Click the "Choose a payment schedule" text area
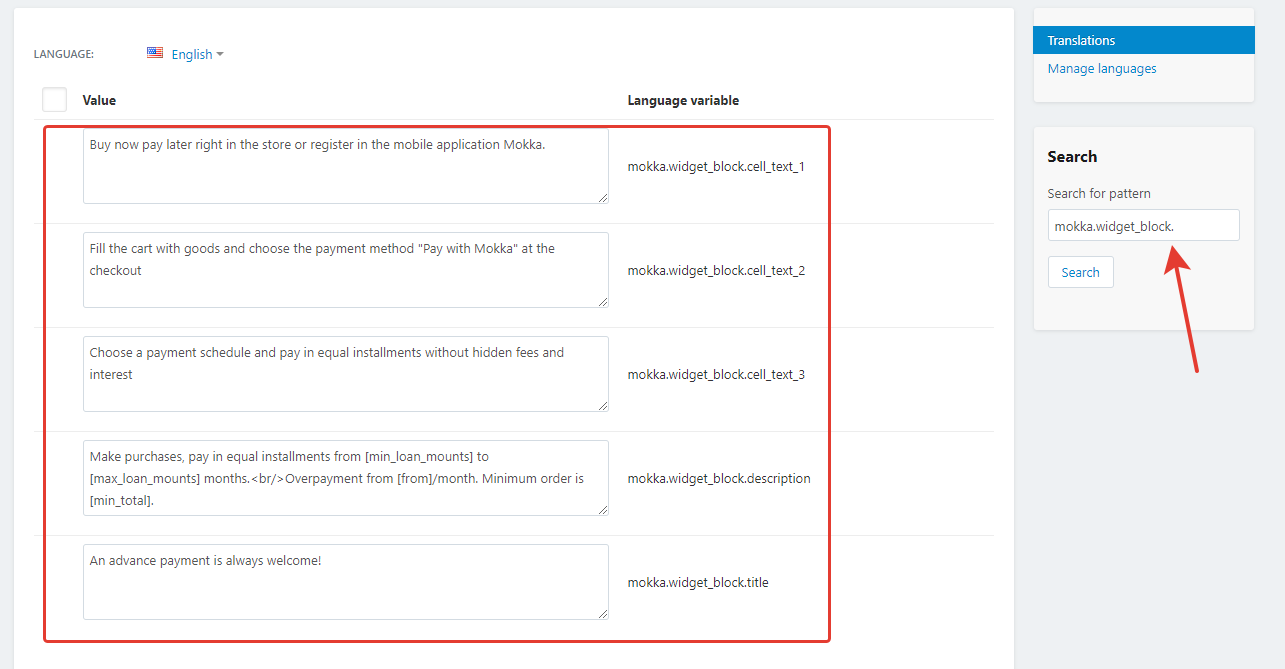1285x669 pixels. (x=345, y=374)
